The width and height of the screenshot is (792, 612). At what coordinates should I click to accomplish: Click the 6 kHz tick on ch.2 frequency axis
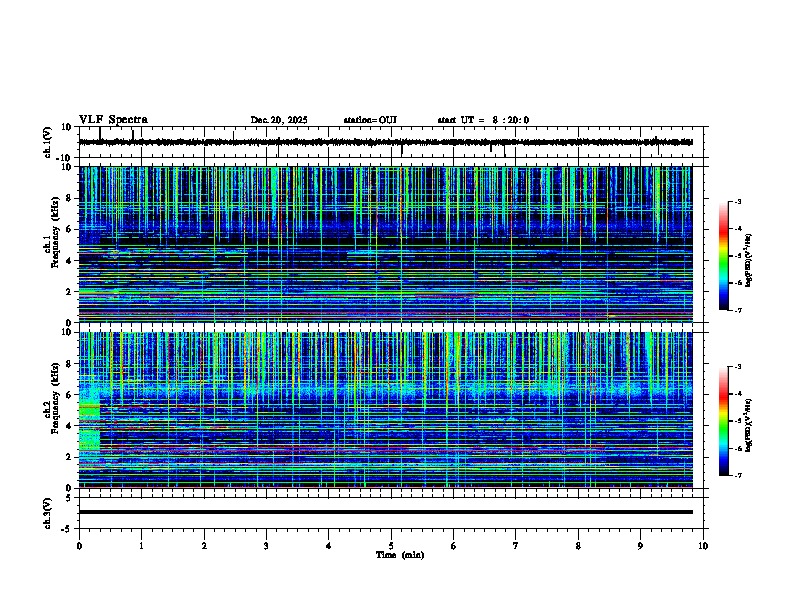(x=69, y=395)
